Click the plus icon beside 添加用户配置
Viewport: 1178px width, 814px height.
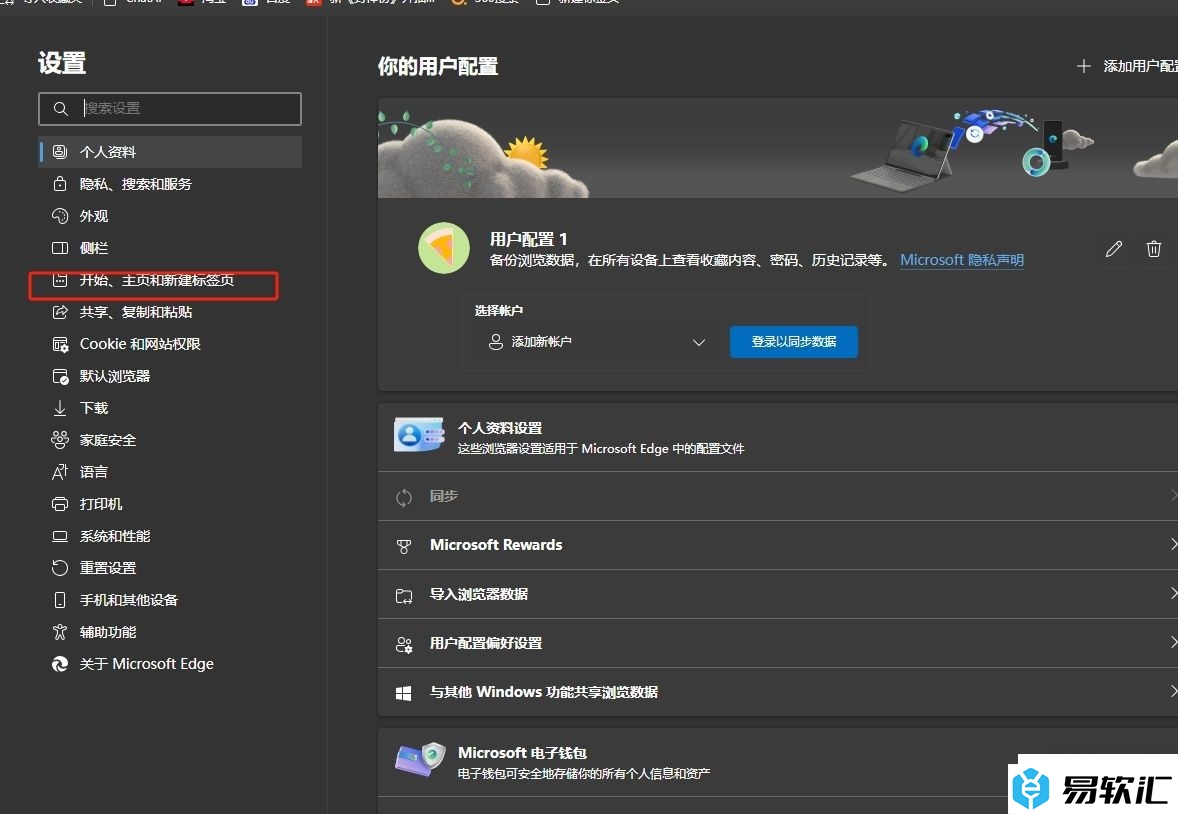tap(1083, 66)
